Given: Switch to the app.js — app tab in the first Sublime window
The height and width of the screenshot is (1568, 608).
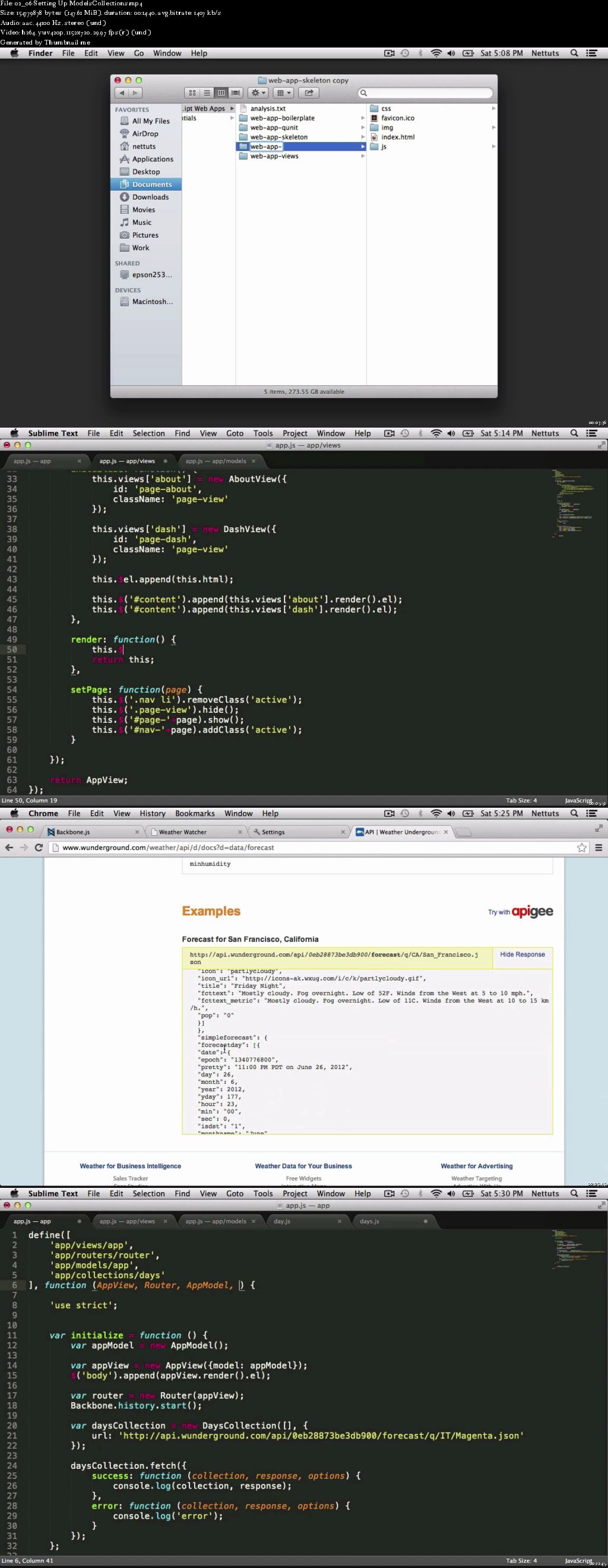Looking at the screenshot, I should [32, 461].
